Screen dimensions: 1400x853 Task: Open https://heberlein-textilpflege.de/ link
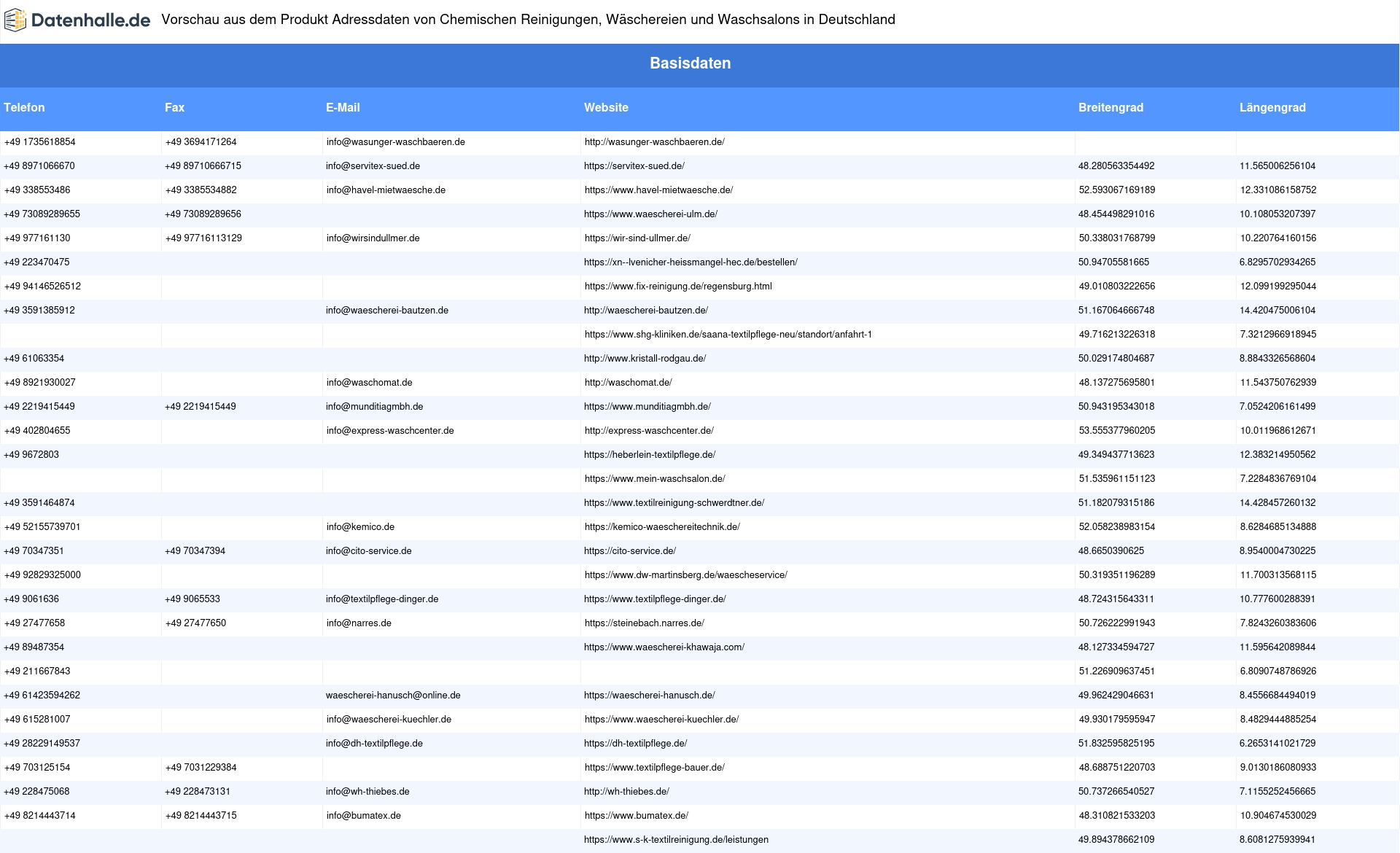point(650,455)
